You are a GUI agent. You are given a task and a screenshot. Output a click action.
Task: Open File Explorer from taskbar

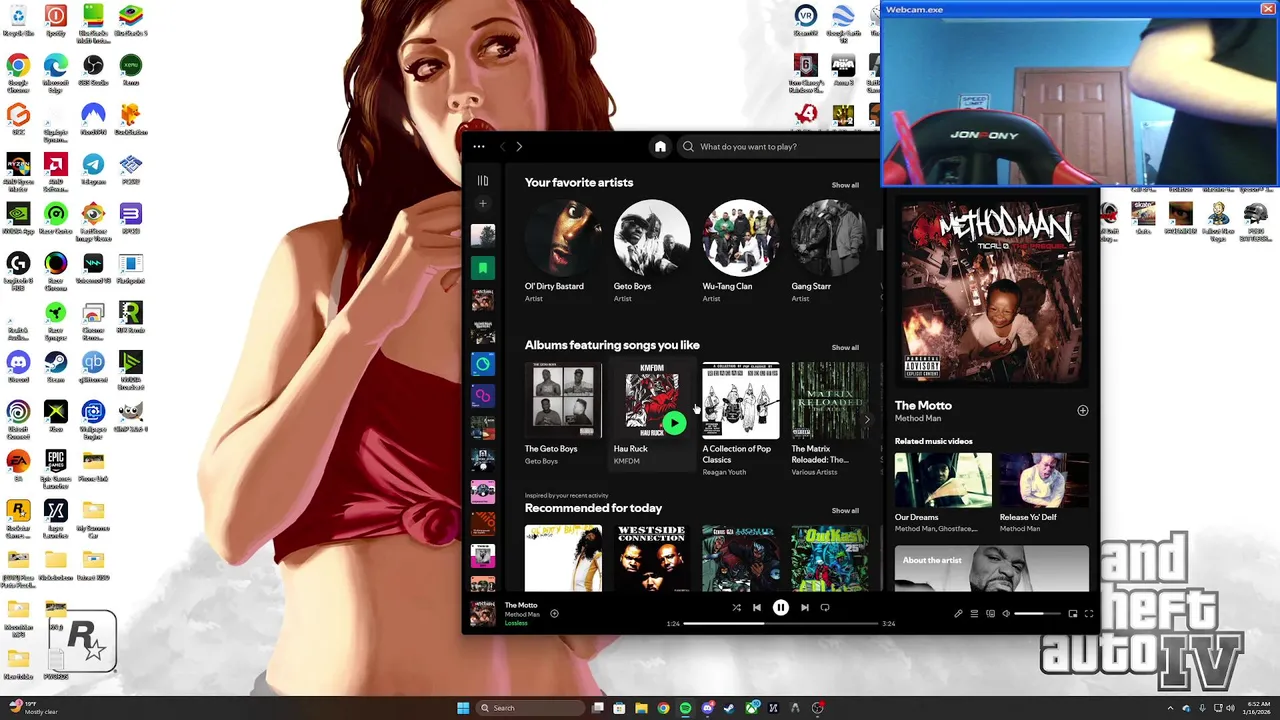click(641, 708)
